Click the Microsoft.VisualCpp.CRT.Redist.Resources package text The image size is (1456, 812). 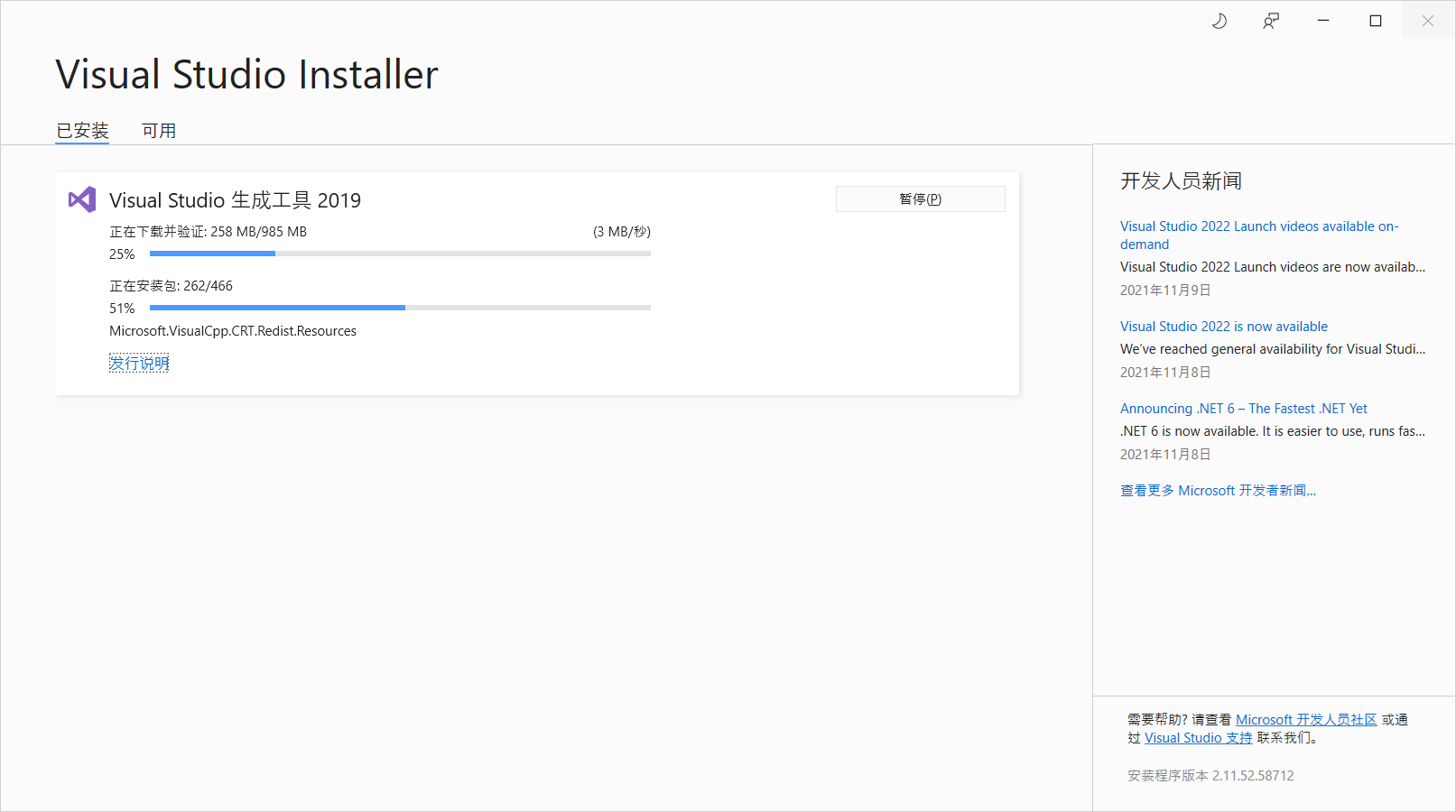pyautogui.click(x=232, y=330)
